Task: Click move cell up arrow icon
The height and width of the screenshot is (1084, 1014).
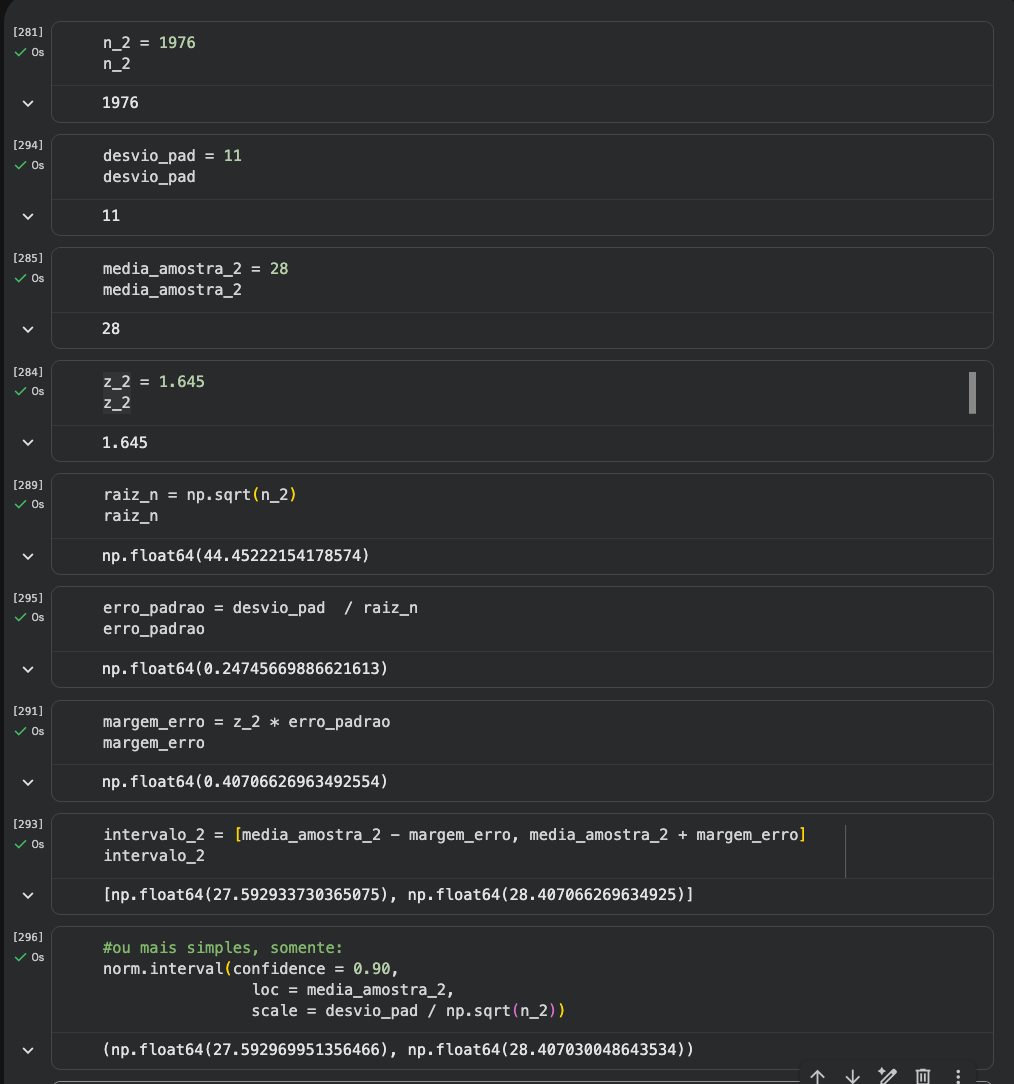Action: [817, 1076]
